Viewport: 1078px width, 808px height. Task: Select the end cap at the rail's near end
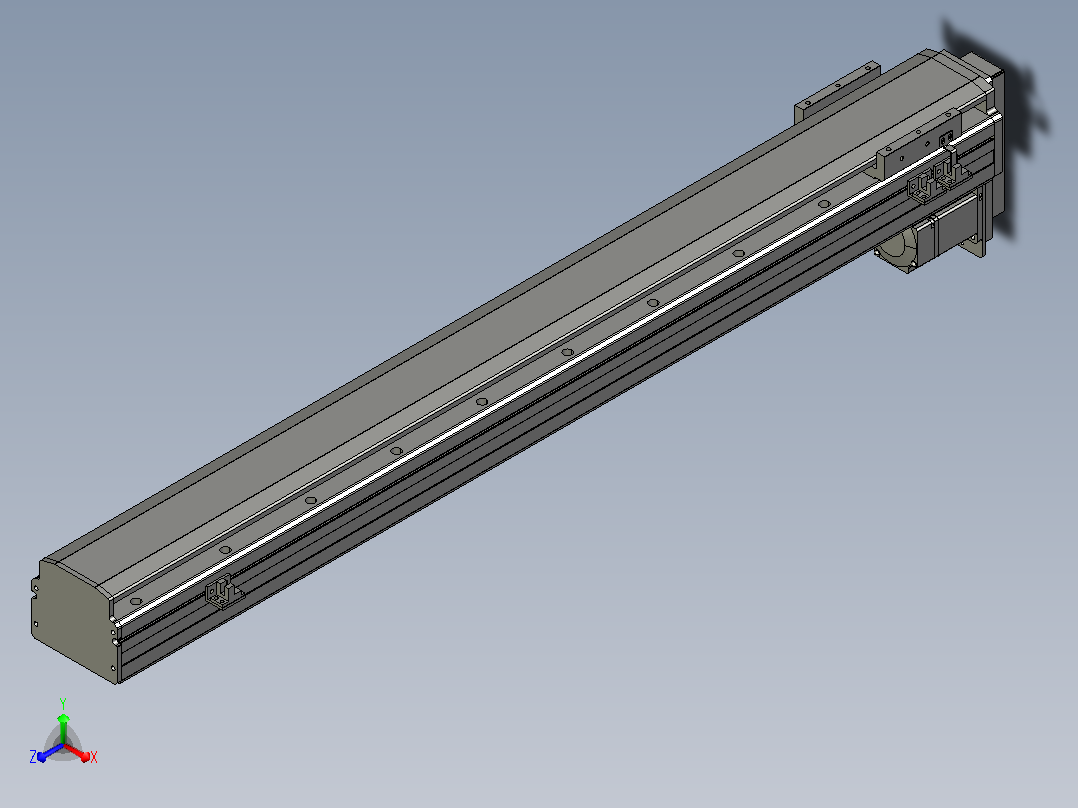(74, 620)
